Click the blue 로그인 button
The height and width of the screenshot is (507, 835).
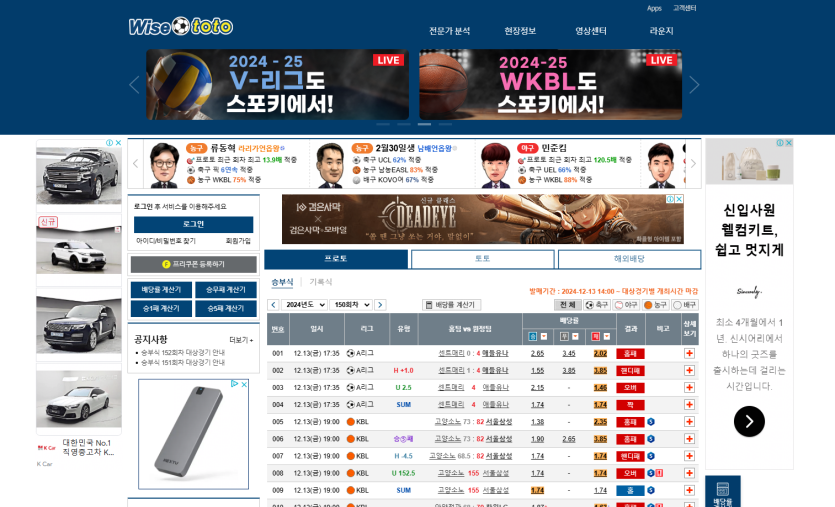click(193, 224)
